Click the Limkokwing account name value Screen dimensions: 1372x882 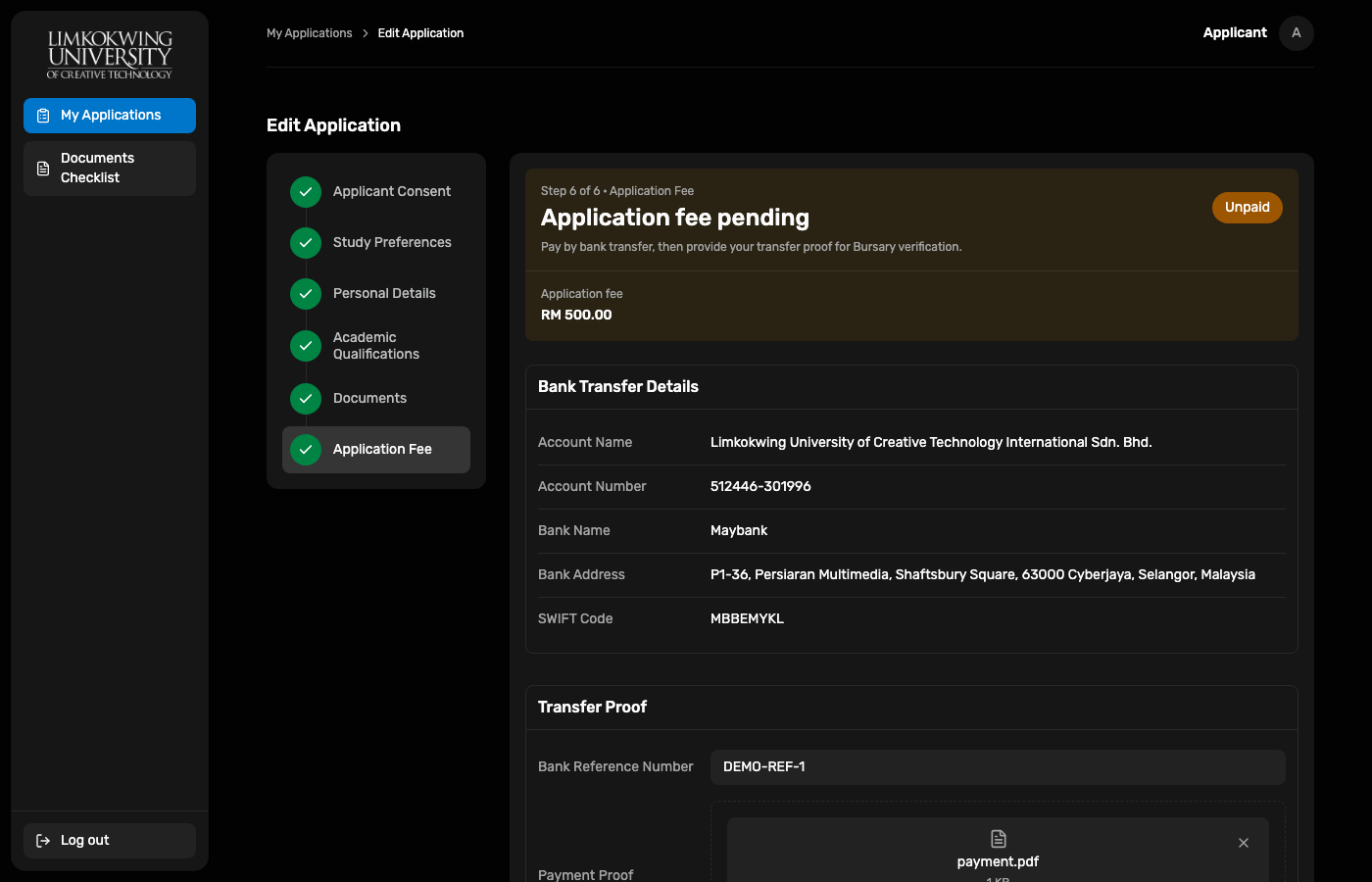click(x=931, y=443)
